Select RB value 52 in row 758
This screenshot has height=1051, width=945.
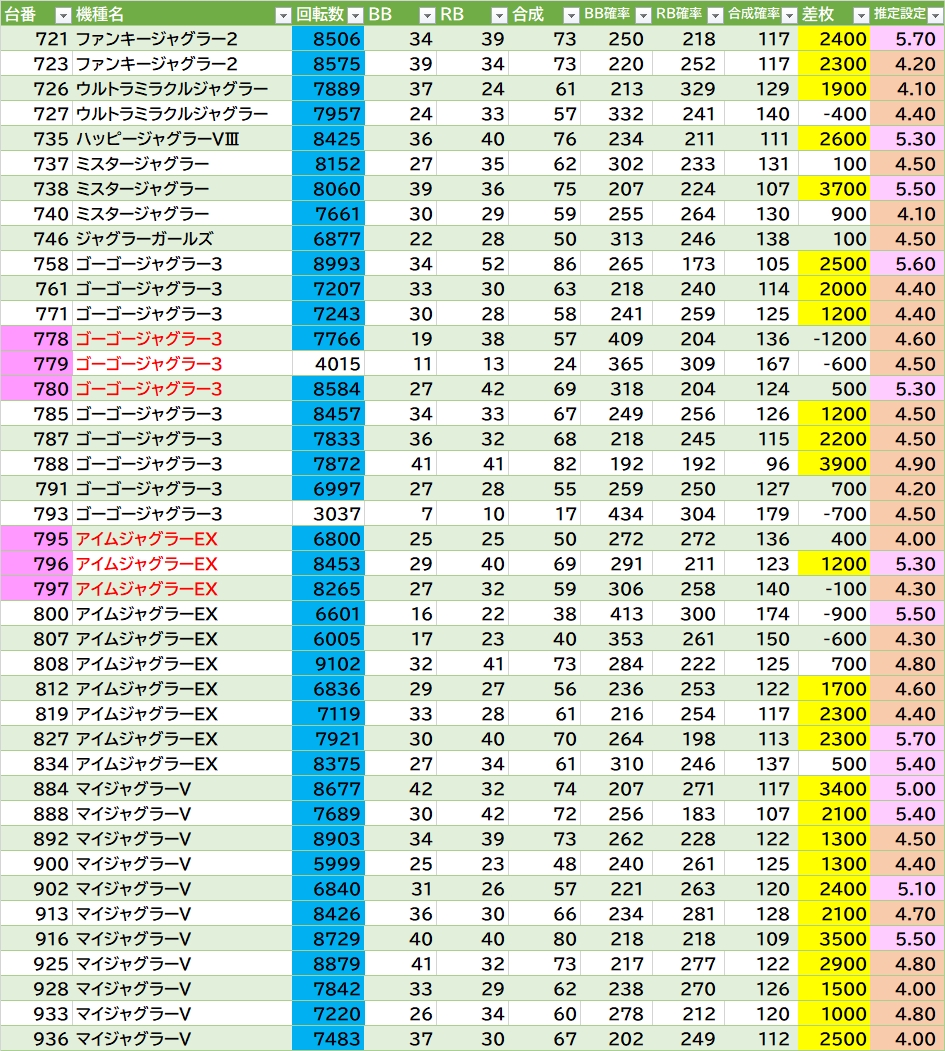tap(472, 264)
